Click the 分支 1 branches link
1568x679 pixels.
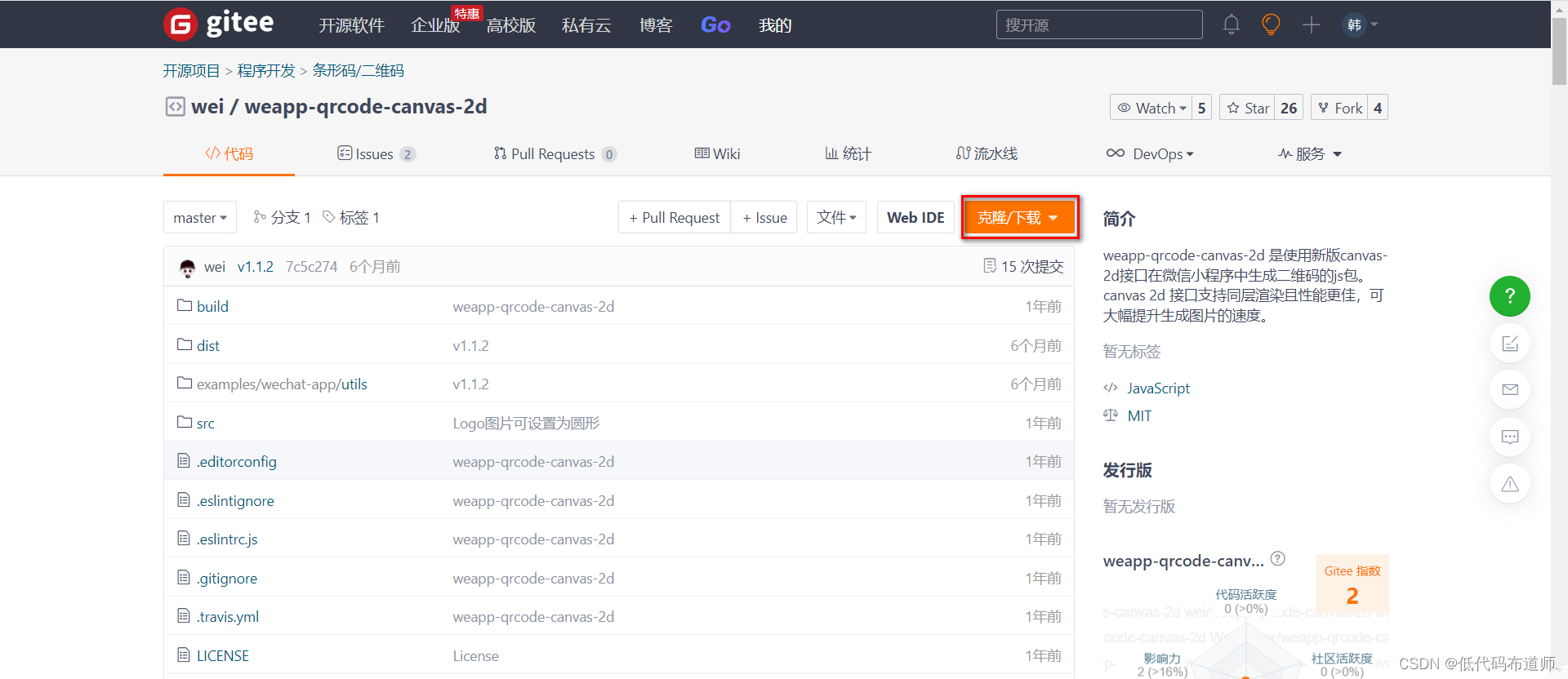pyautogui.click(x=283, y=217)
